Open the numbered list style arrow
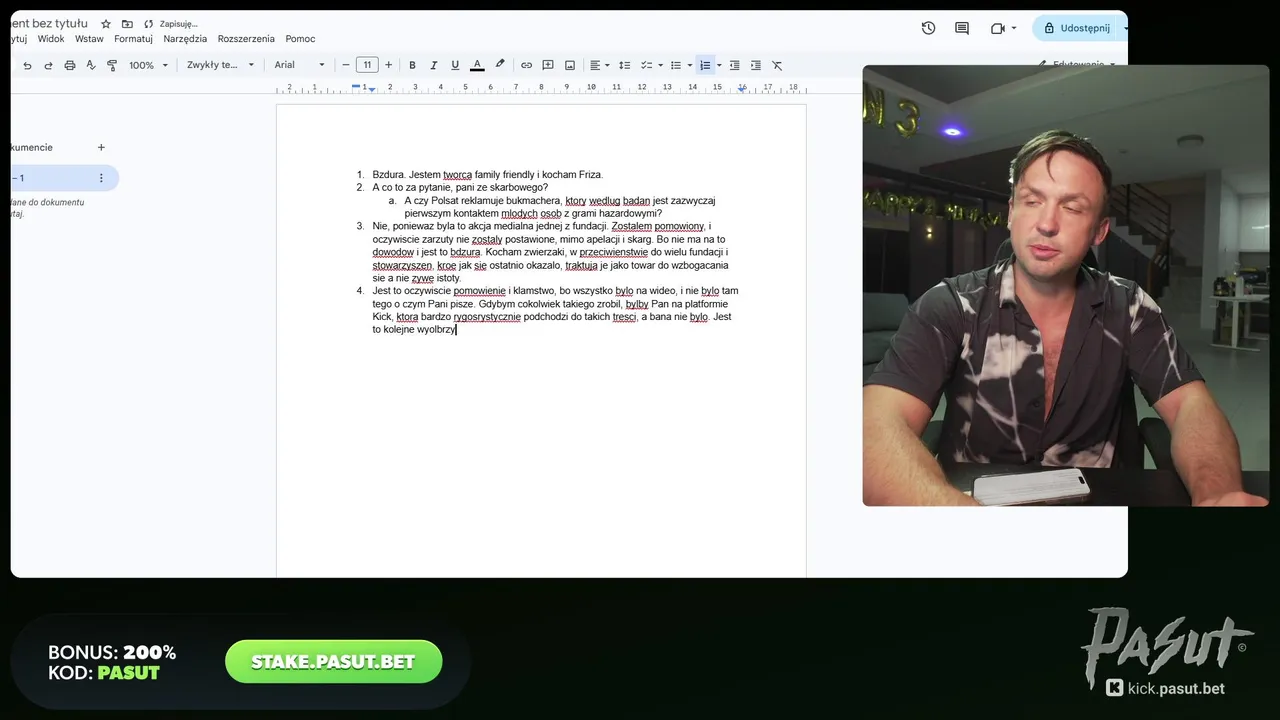 pyautogui.click(x=719, y=65)
